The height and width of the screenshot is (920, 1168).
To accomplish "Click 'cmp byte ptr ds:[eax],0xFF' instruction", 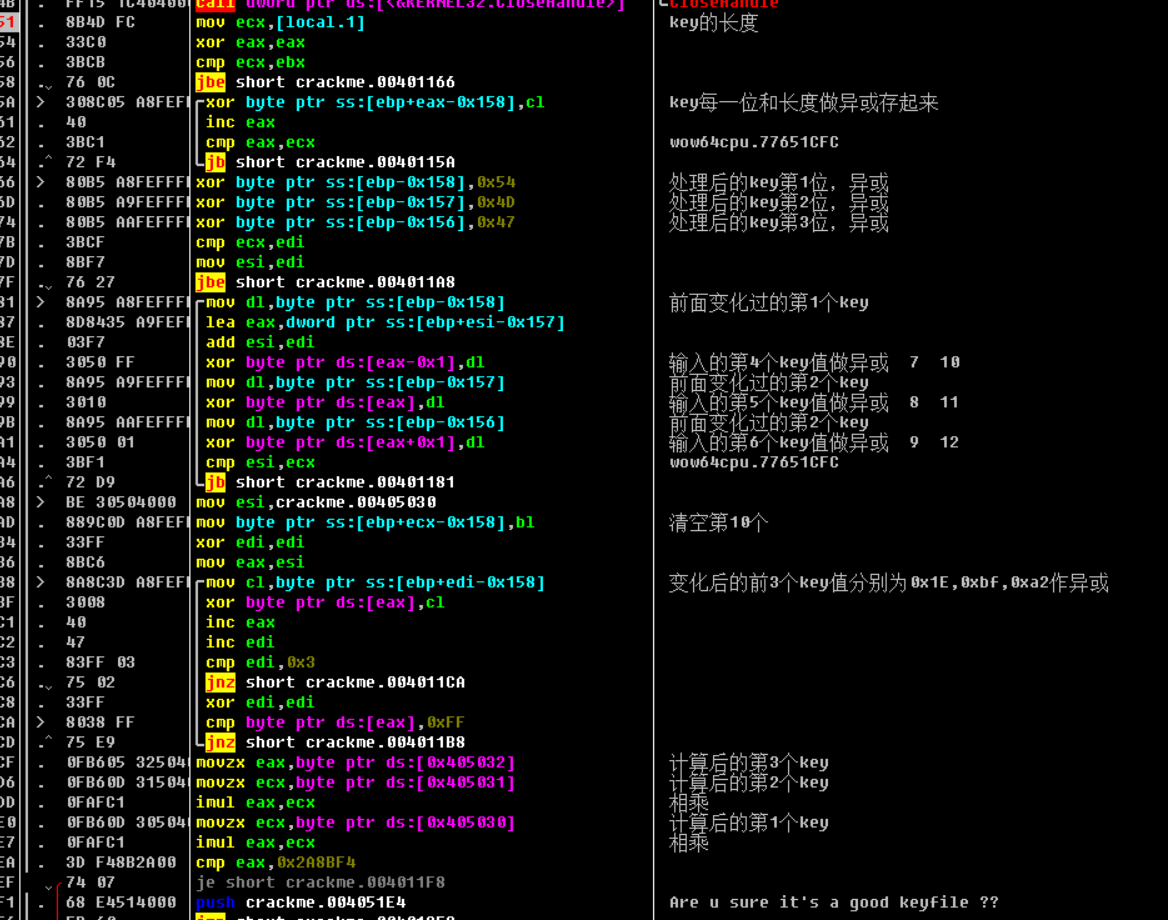I will 335,723.
